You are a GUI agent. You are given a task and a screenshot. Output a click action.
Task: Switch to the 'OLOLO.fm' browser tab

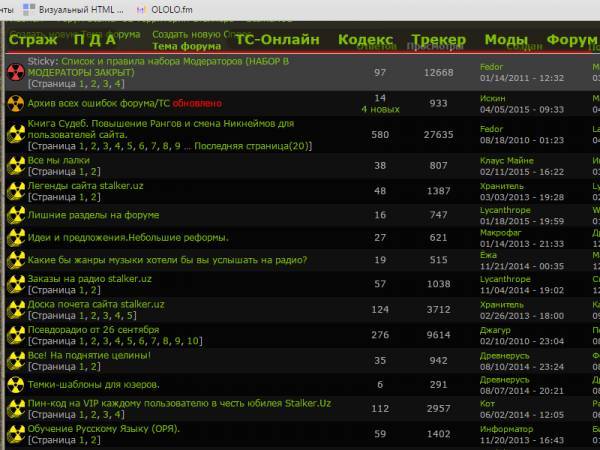pyautogui.click(x=172, y=9)
